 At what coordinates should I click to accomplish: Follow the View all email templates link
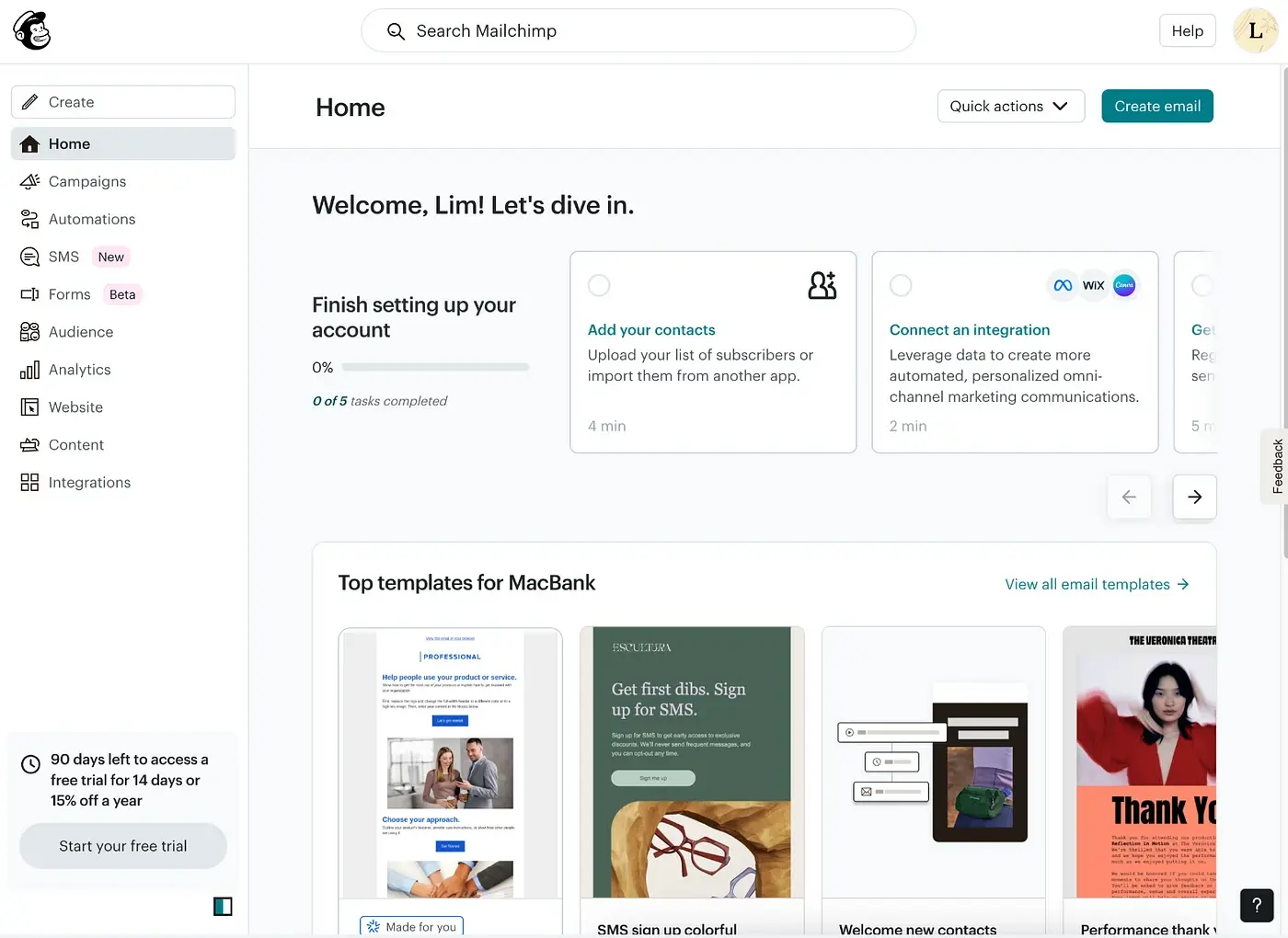pyautogui.click(x=1097, y=585)
